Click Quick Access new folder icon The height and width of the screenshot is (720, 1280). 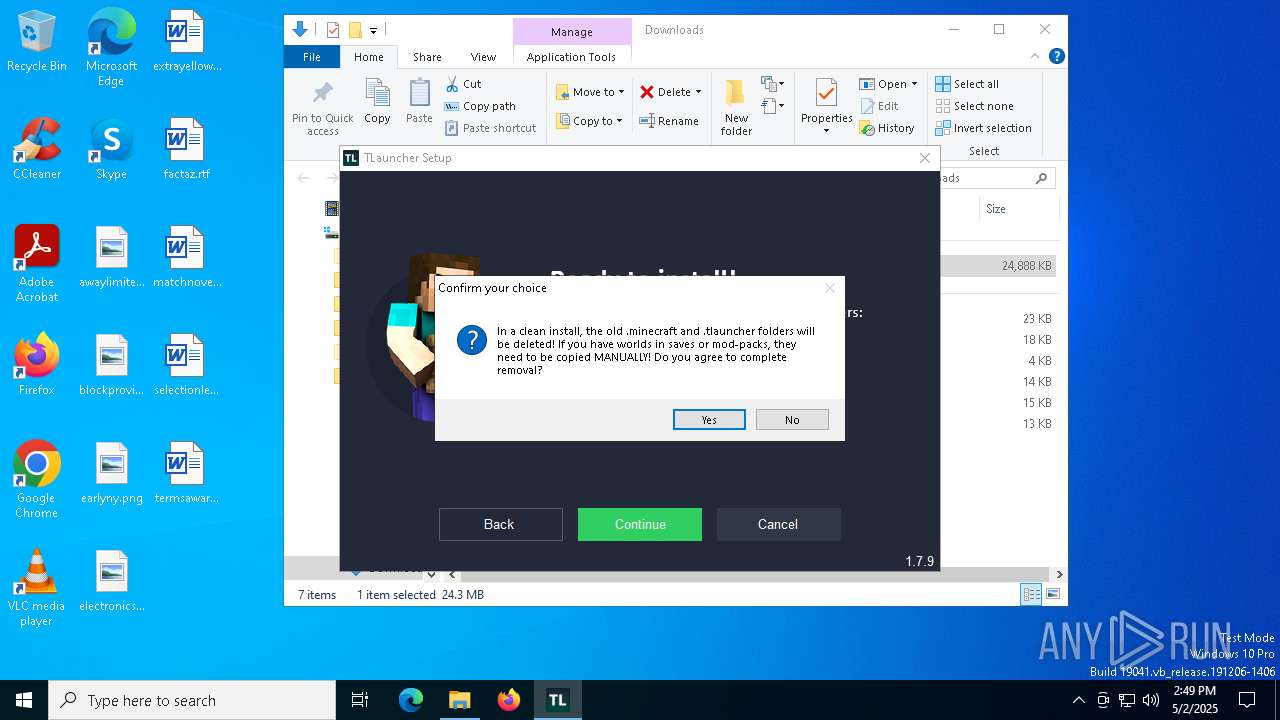pyautogui.click(x=355, y=30)
